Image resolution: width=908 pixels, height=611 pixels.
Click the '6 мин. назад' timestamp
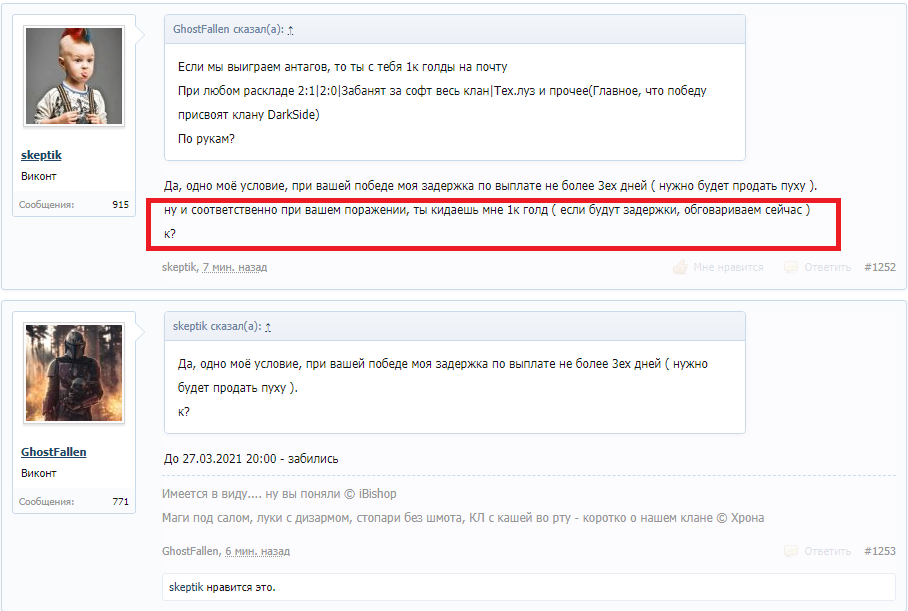coord(257,551)
